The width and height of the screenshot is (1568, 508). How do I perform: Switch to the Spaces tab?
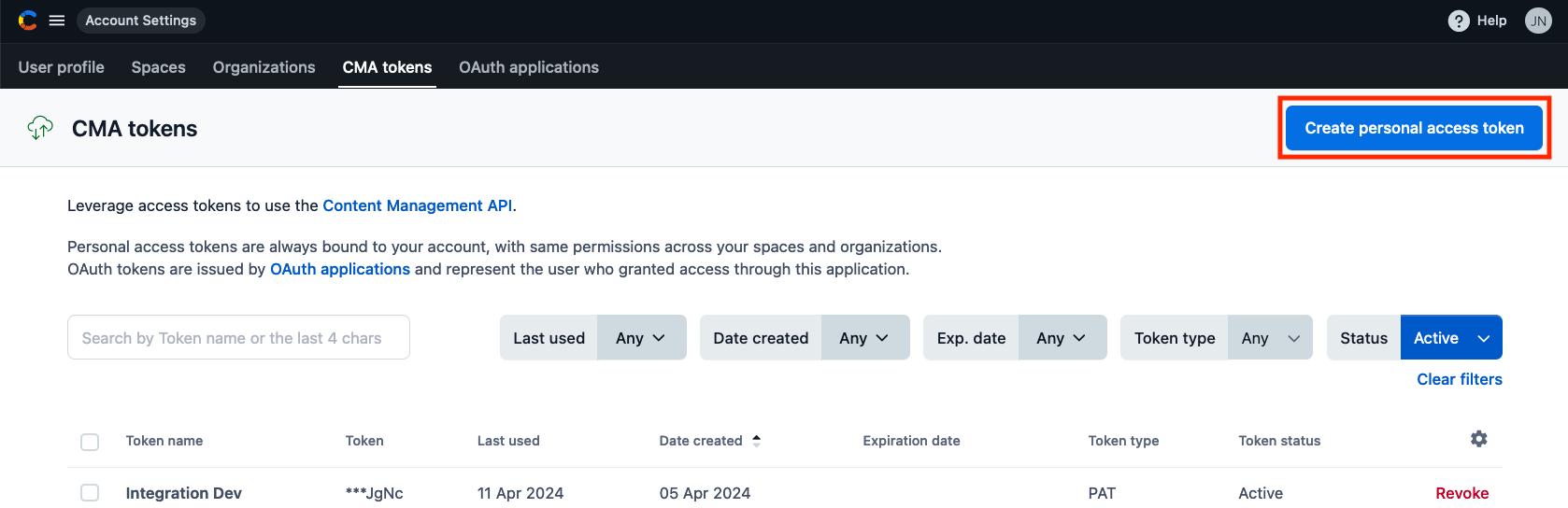(159, 67)
